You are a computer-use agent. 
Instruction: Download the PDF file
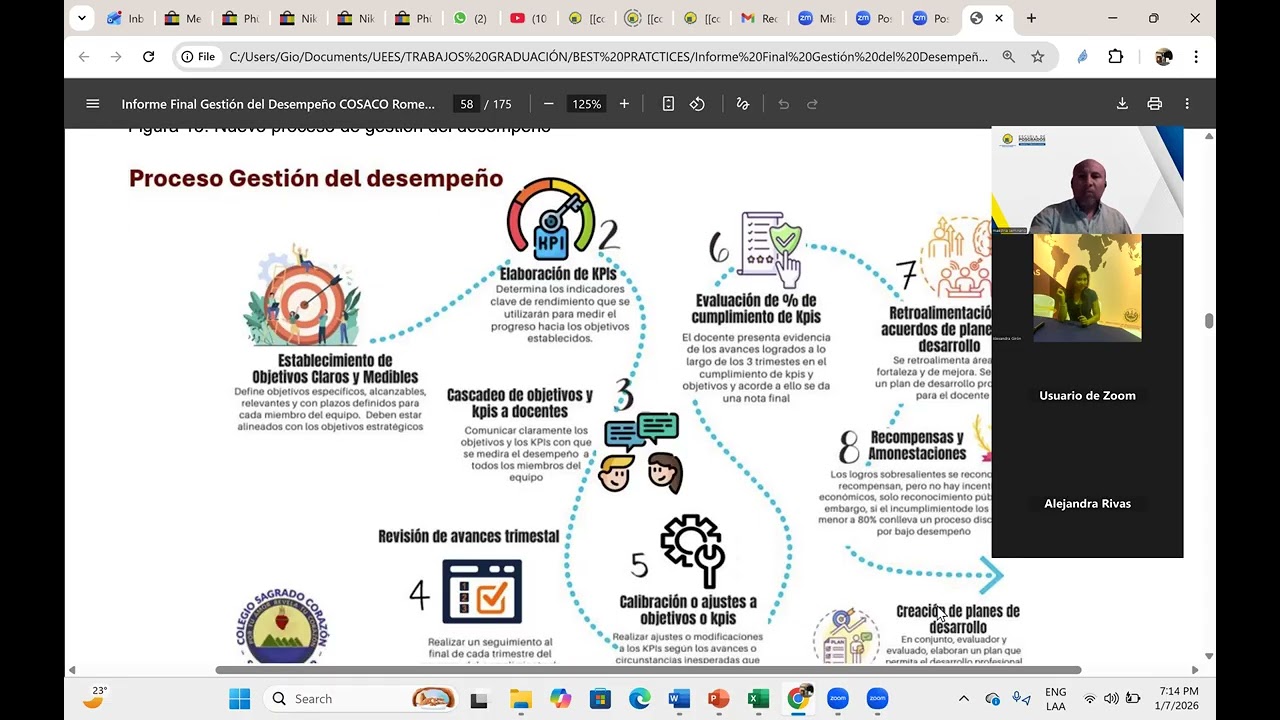click(1122, 104)
